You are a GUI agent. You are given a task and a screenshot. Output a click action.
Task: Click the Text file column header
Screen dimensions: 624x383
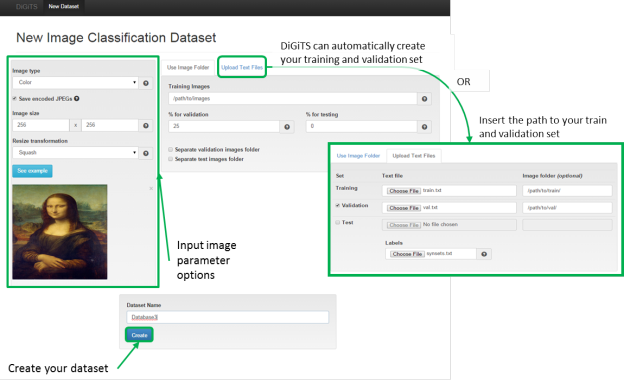point(392,176)
